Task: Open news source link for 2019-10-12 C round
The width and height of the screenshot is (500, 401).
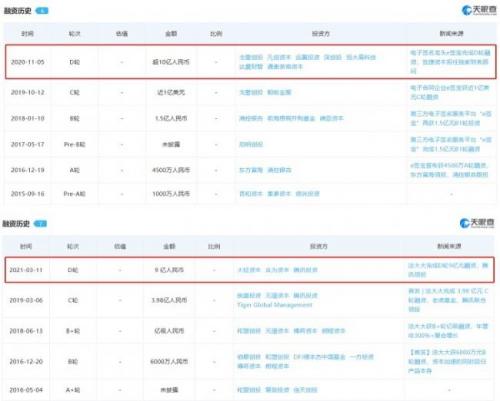Action: [x=449, y=92]
